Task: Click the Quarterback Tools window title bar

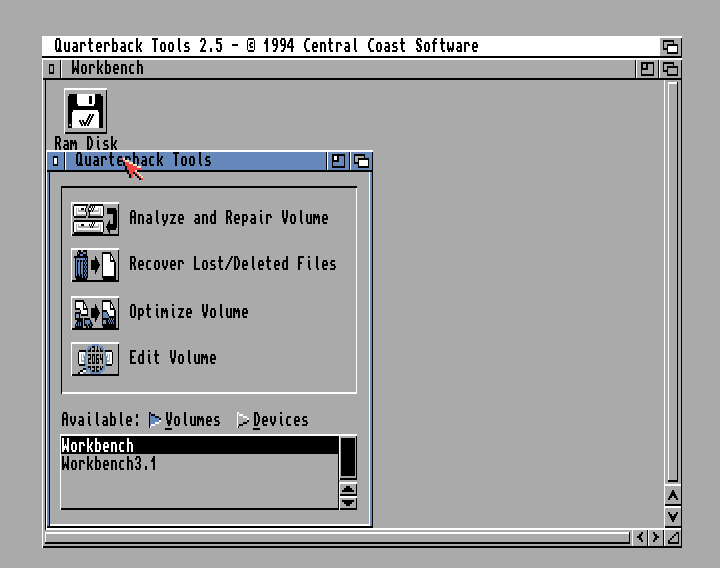Action: (196, 161)
